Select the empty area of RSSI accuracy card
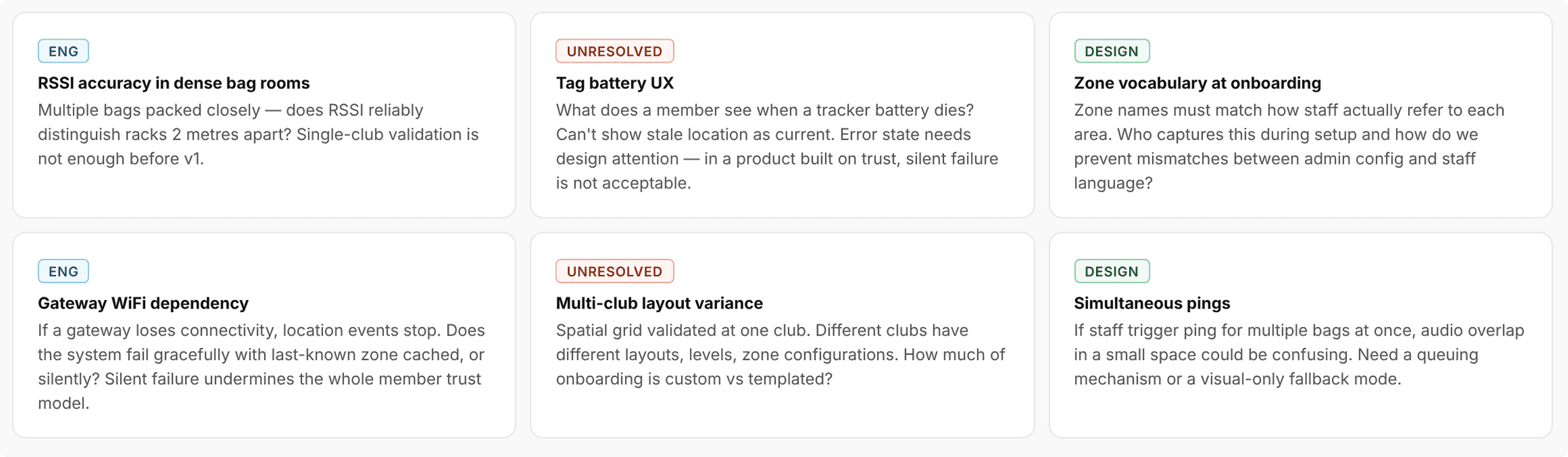1568x457 pixels. click(263, 193)
